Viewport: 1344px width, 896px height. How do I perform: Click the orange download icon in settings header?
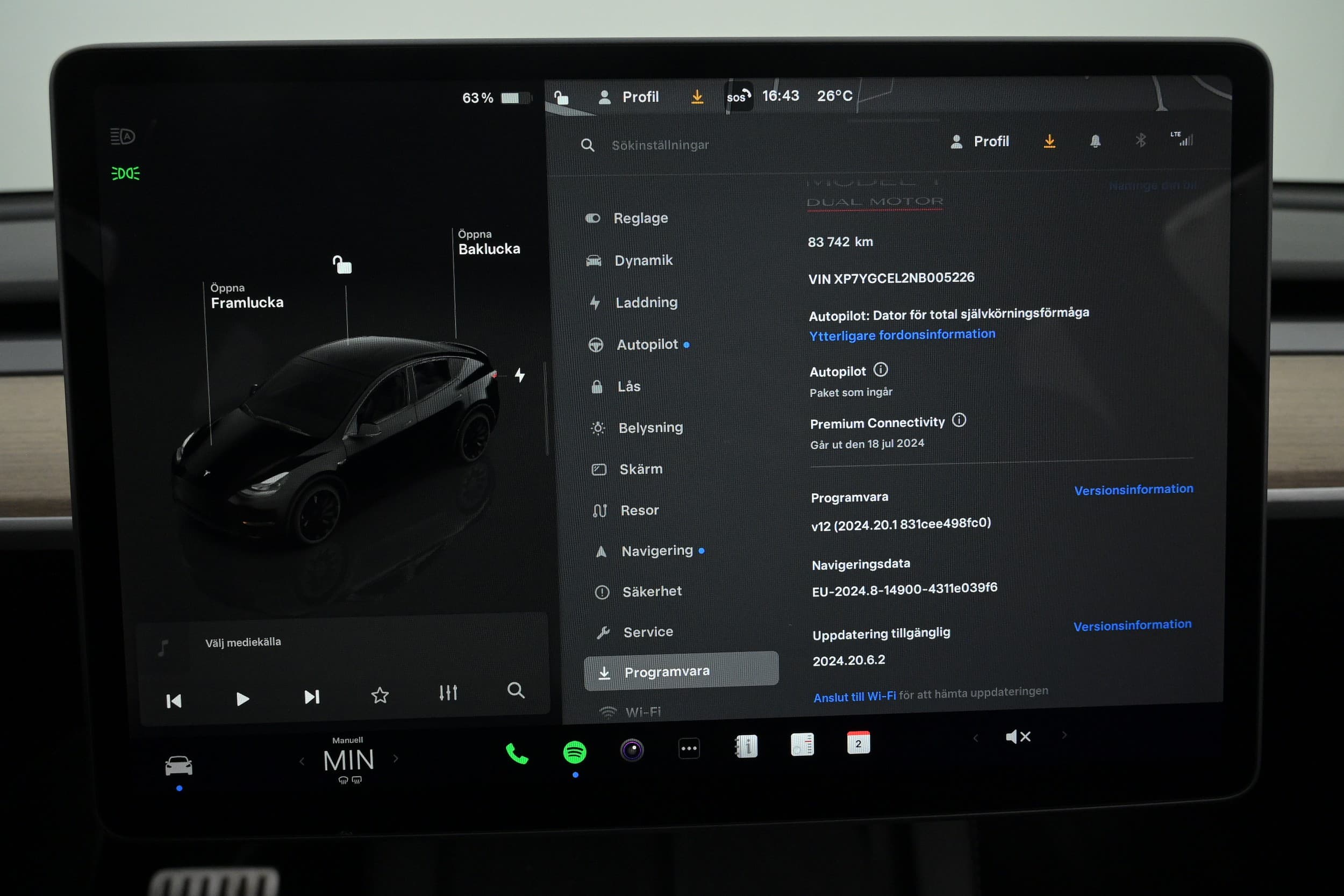pyautogui.click(x=1049, y=141)
